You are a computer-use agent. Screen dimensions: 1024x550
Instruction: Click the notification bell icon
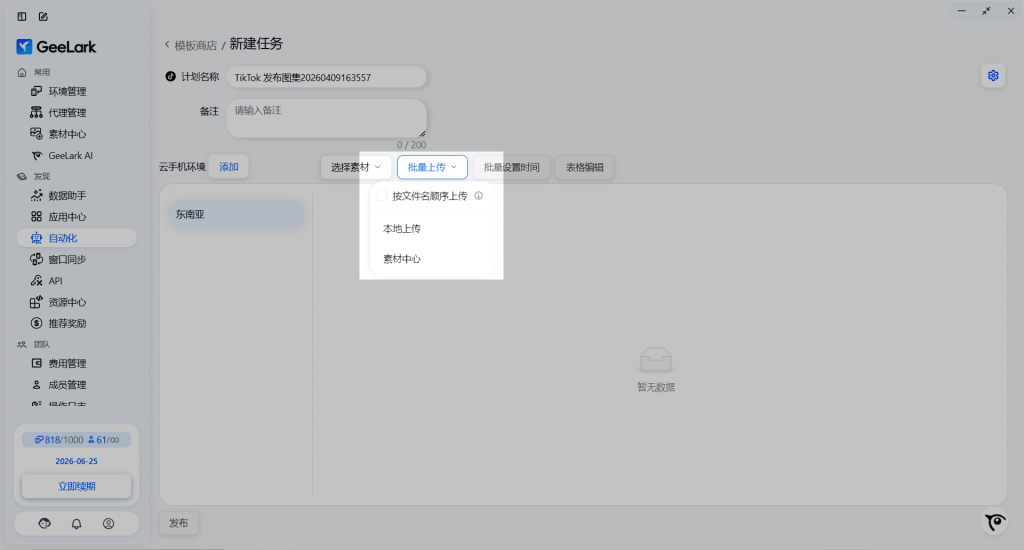tap(76, 523)
